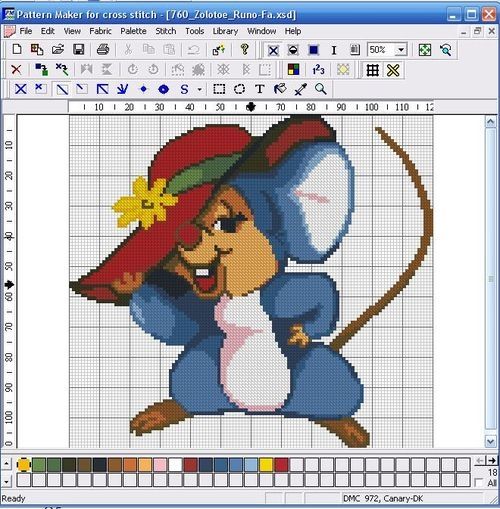Click the zoom previous magnifier icon
This screenshot has height=509, width=500.
[x=445, y=50]
